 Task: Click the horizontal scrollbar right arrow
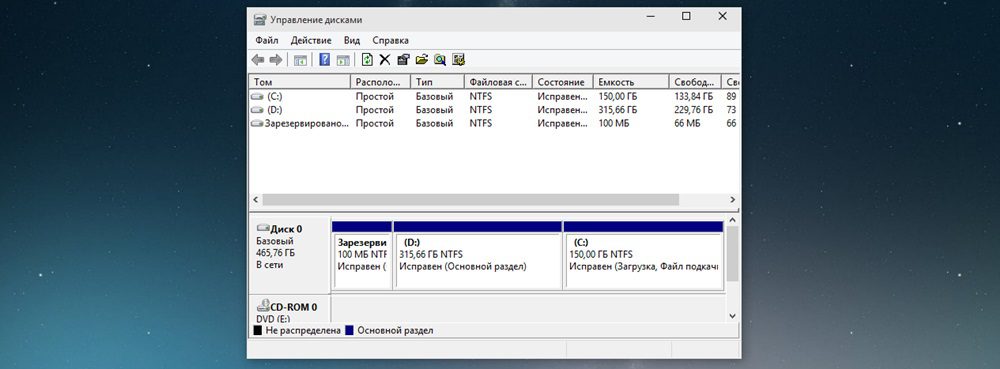coord(733,199)
